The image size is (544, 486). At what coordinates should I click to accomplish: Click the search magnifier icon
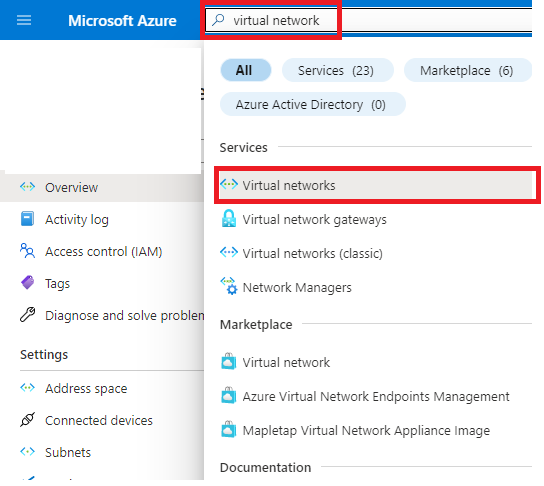(x=218, y=20)
